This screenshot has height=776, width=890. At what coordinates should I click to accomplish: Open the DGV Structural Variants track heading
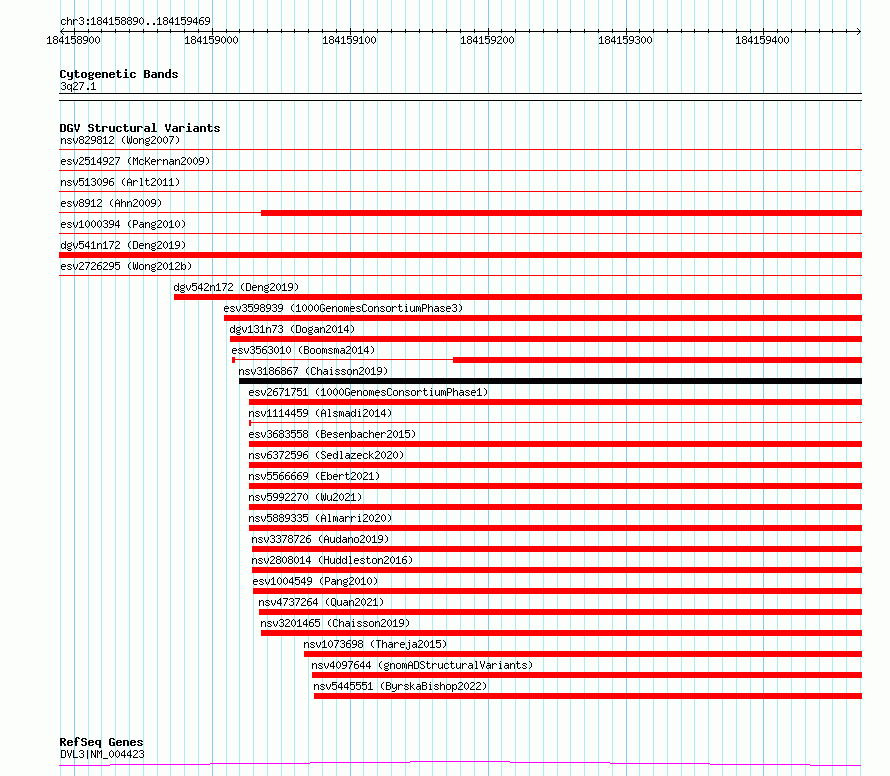140,128
